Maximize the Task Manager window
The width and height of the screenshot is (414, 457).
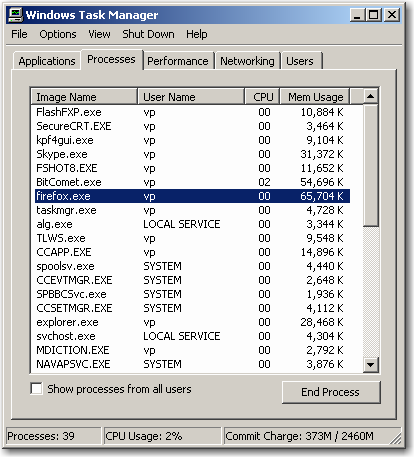click(x=374, y=15)
